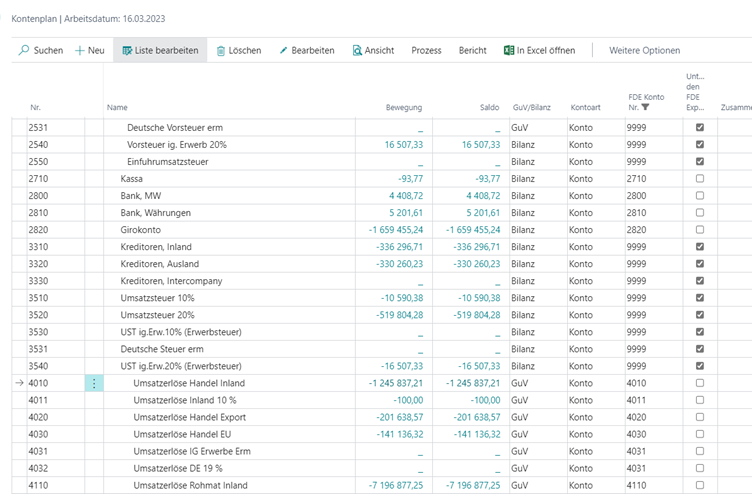The image size is (752, 494).
Task: Open the Name column header menu
Action: [x=118, y=107]
